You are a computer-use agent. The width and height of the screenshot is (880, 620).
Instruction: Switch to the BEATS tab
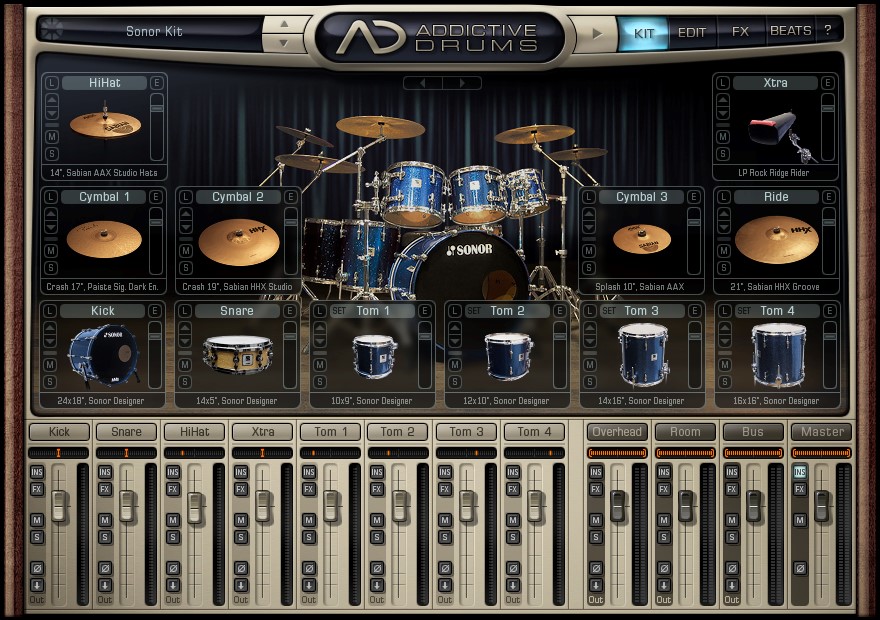pos(790,31)
